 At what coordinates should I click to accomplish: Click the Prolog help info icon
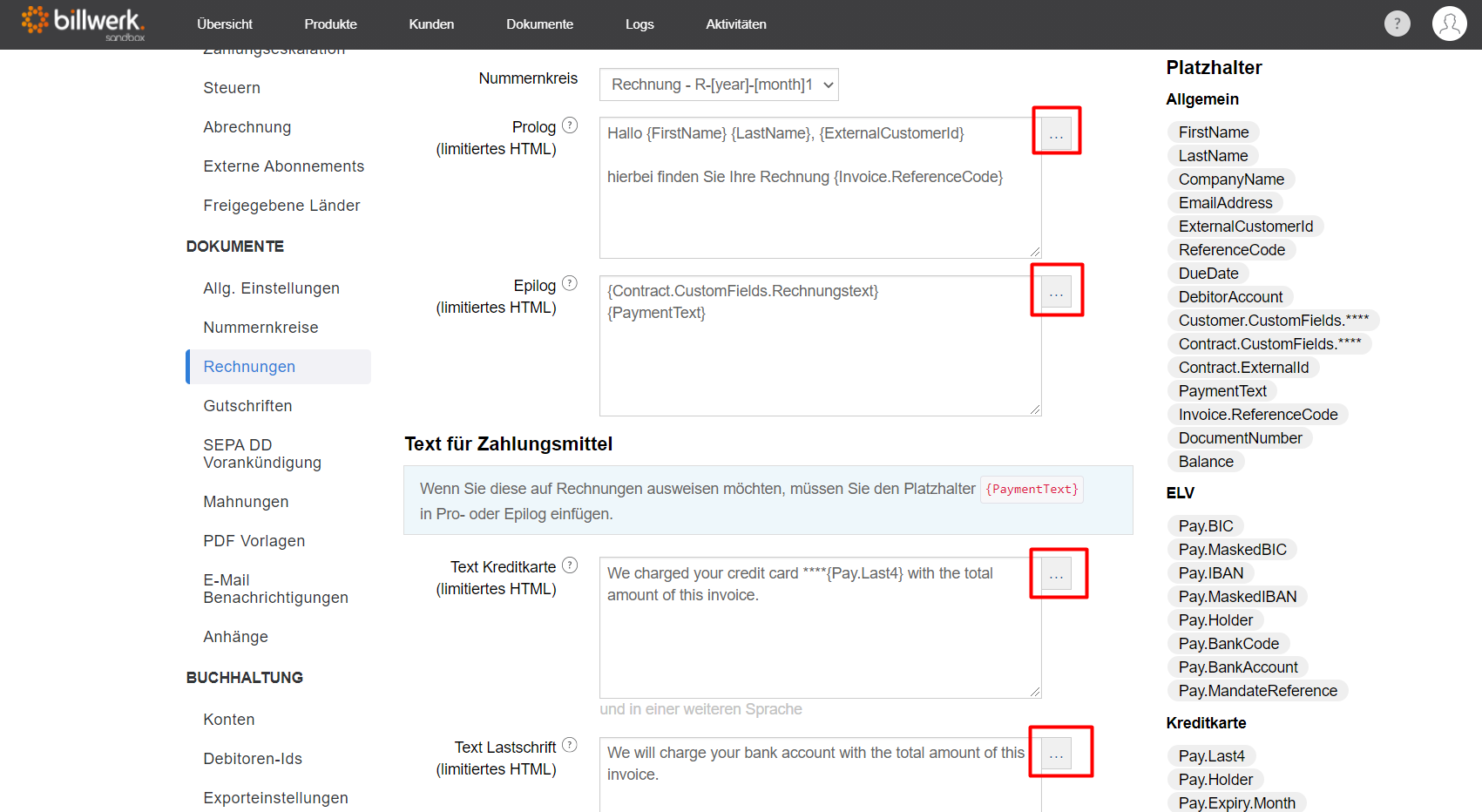570,125
